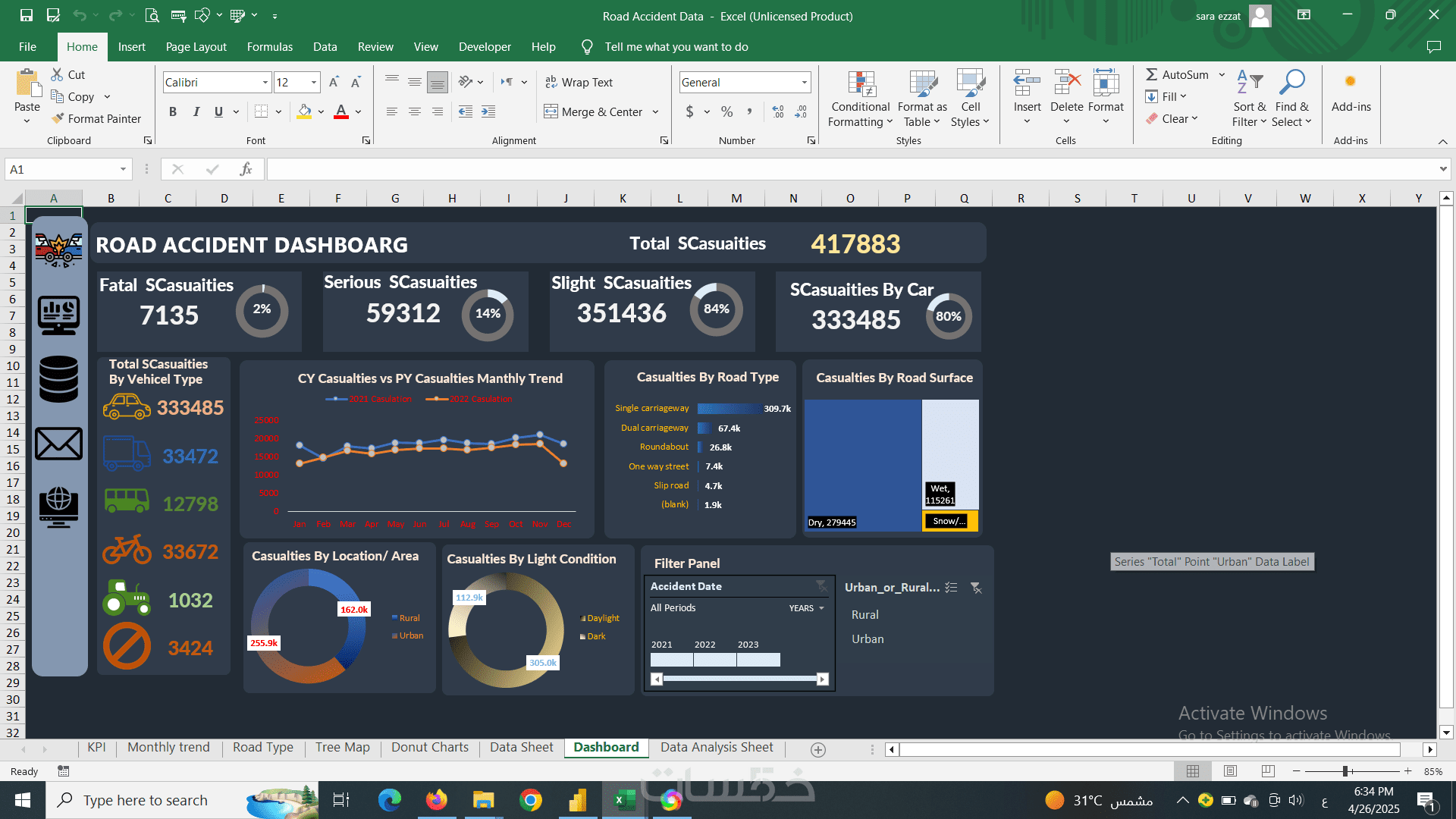The height and width of the screenshot is (819, 1456).
Task: Click the Merge & Center icon
Action: pyautogui.click(x=551, y=112)
